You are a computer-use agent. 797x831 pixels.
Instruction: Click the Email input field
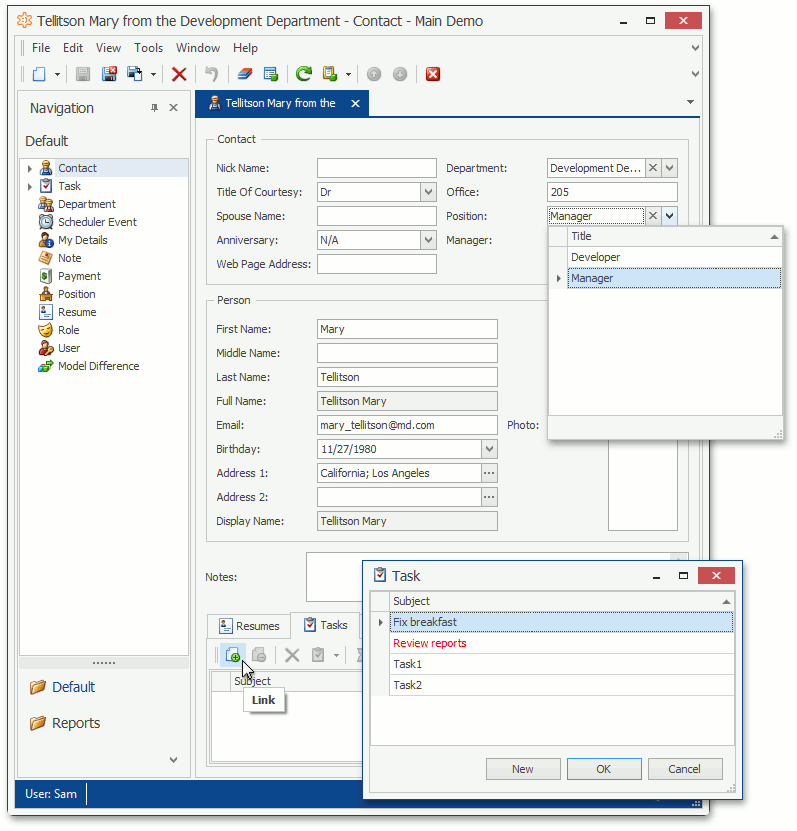tap(407, 425)
